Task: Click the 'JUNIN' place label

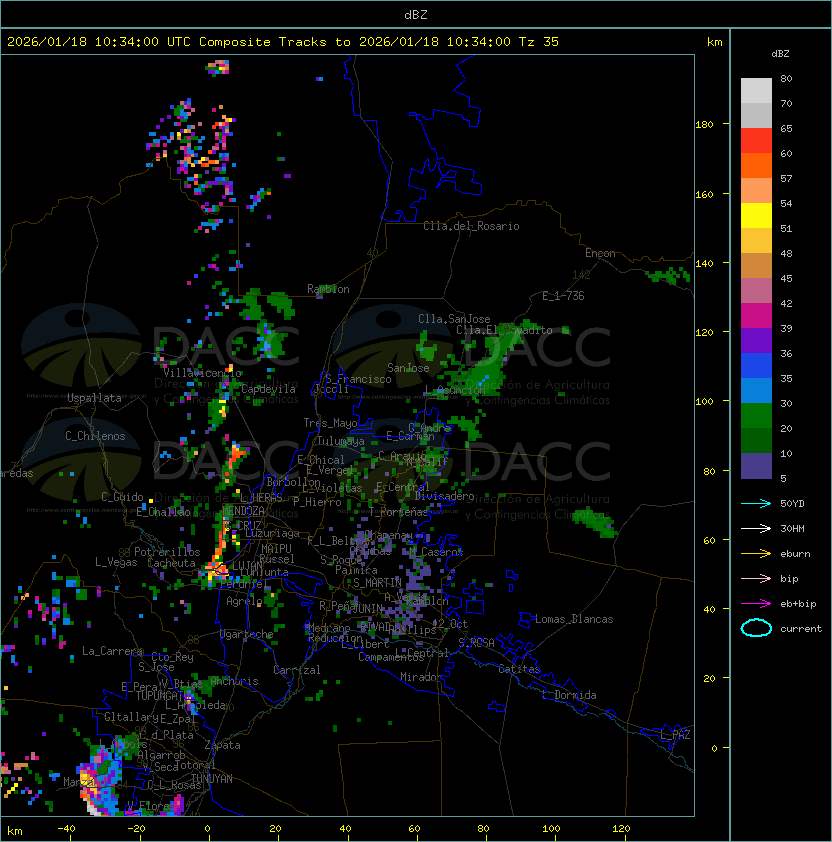Action: pos(367,608)
